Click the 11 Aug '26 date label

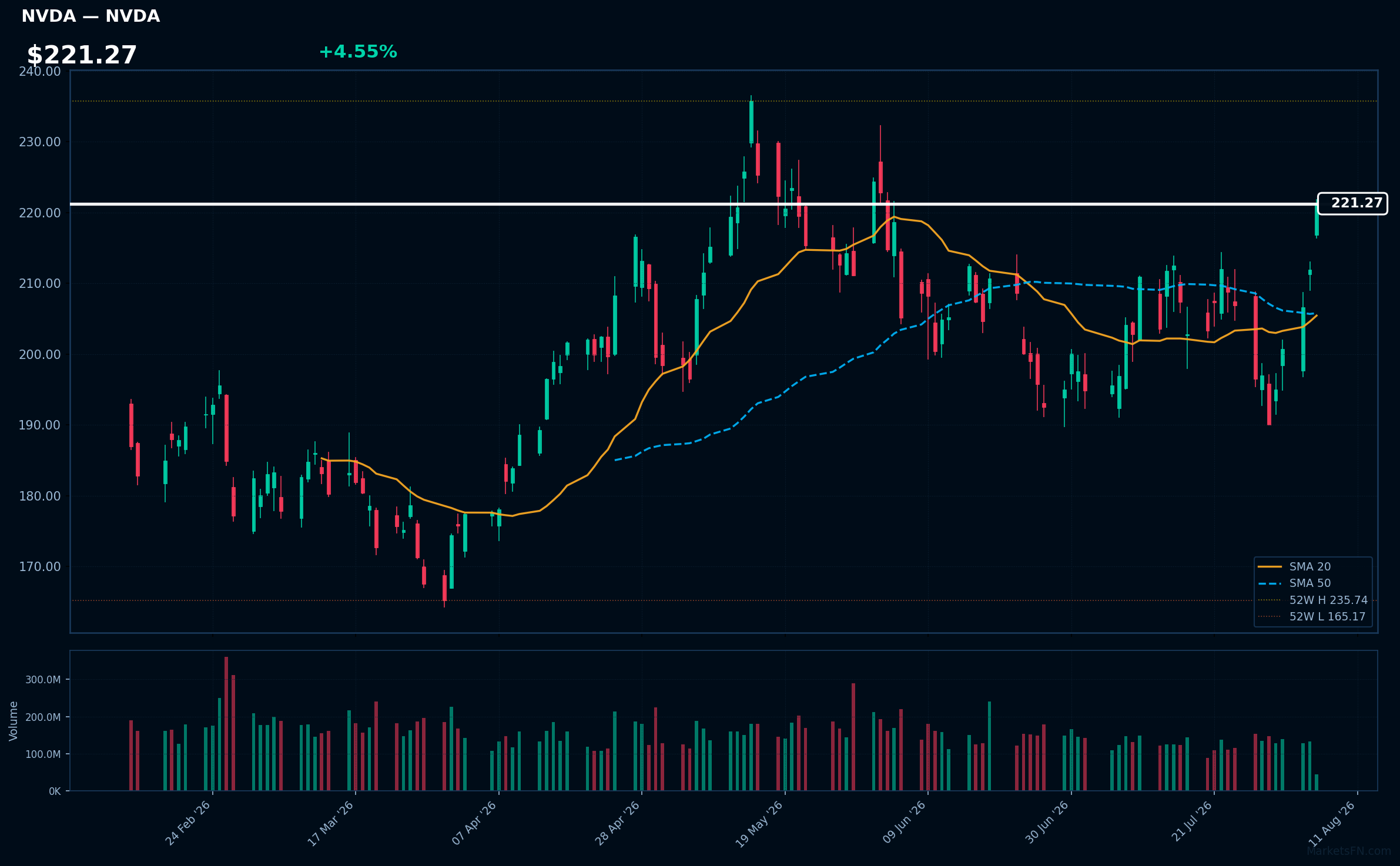pyautogui.click(x=1332, y=824)
